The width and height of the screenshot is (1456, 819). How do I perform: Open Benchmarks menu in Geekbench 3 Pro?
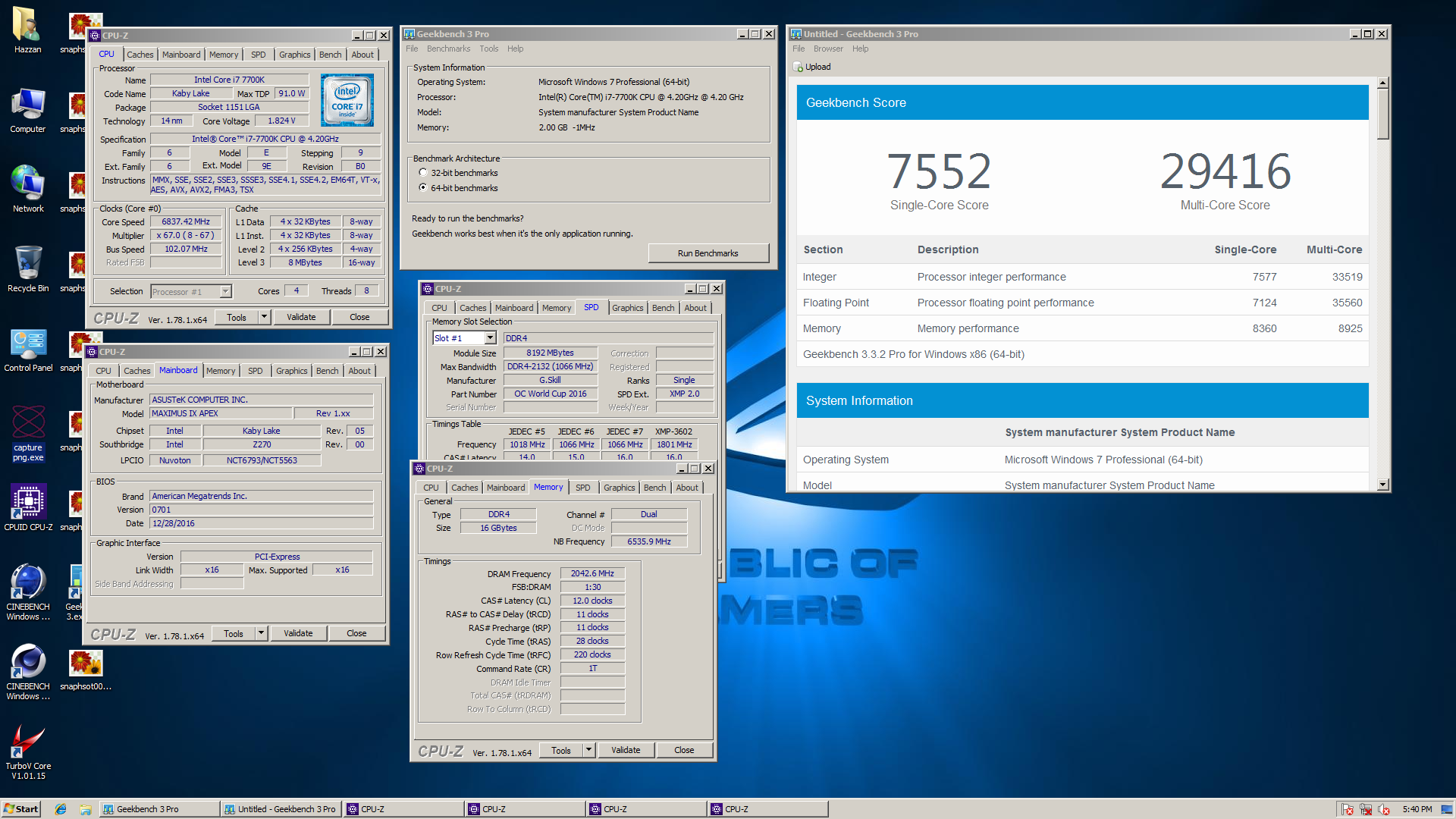point(448,49)
